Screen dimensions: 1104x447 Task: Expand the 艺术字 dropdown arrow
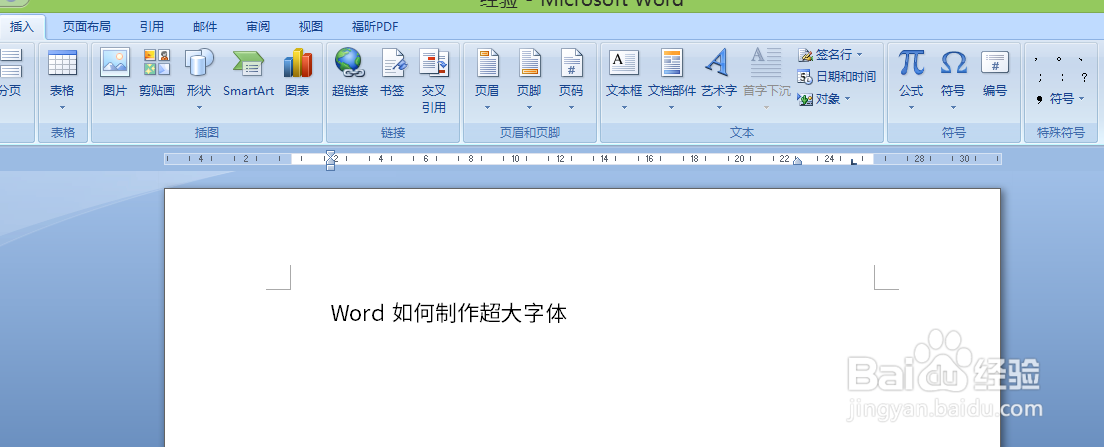click(719, 108)
